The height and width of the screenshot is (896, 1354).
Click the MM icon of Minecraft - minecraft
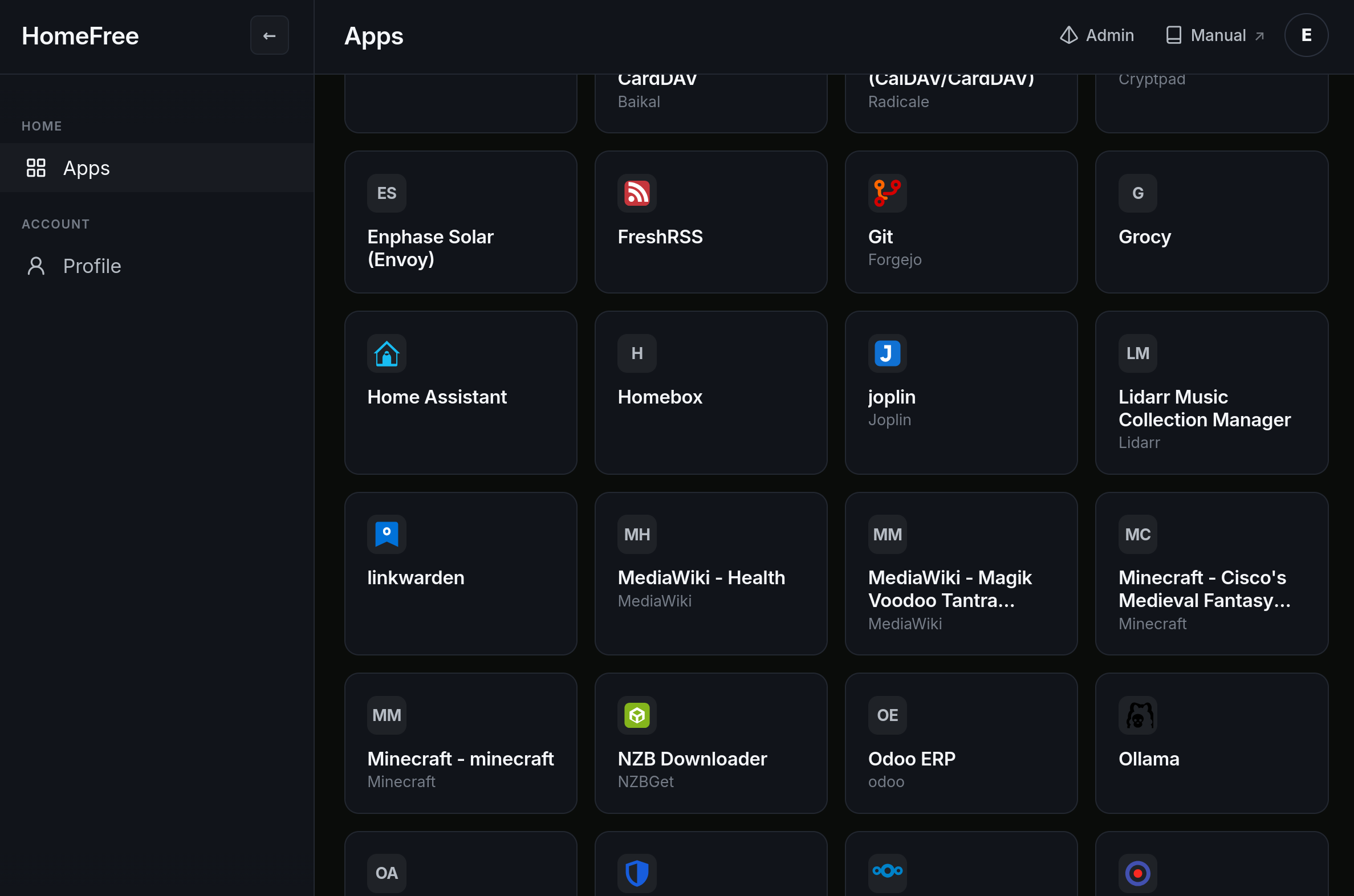(x=387, y=715)
